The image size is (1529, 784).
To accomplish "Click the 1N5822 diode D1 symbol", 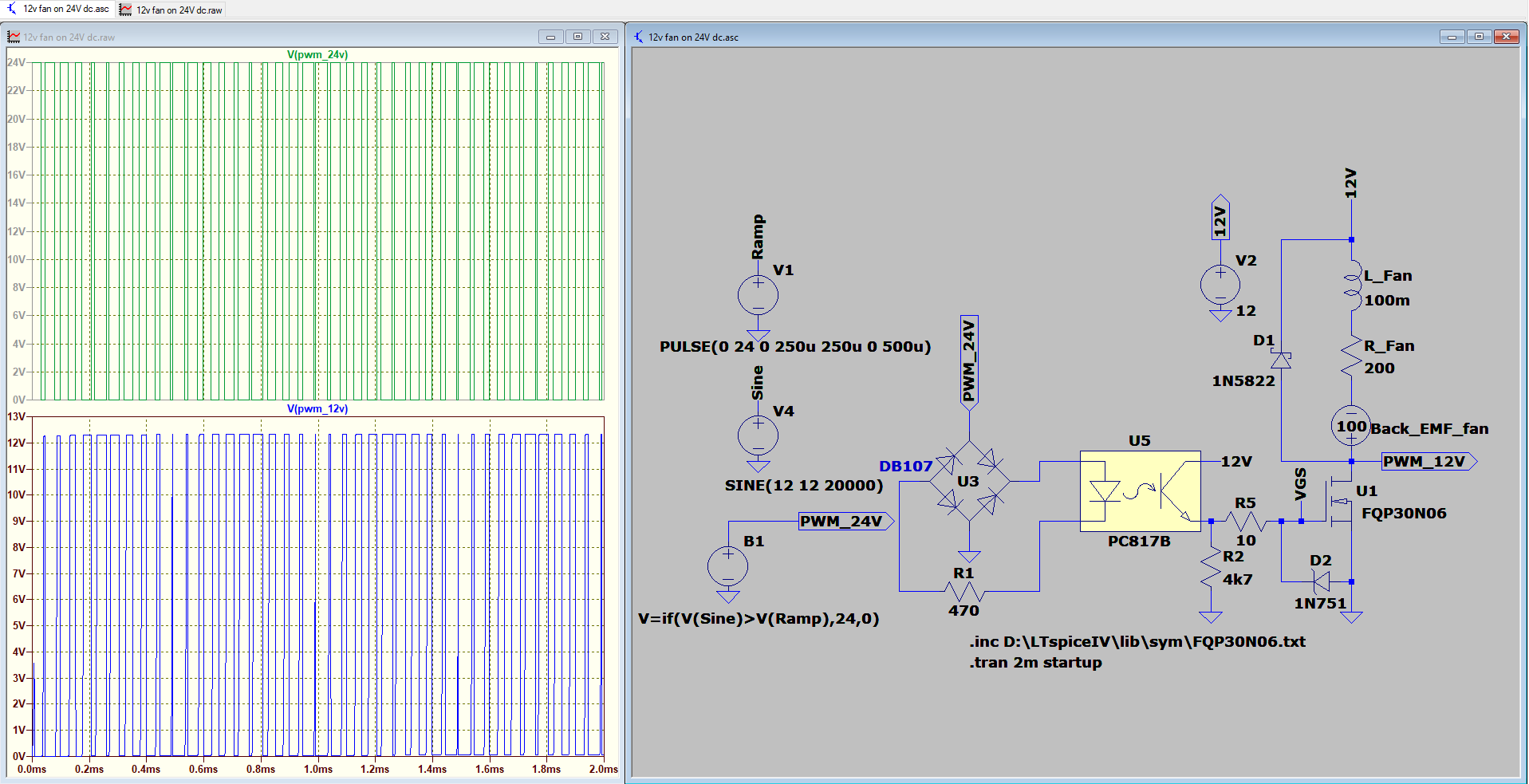I will pyautogui.click(x=1281, y=360).
